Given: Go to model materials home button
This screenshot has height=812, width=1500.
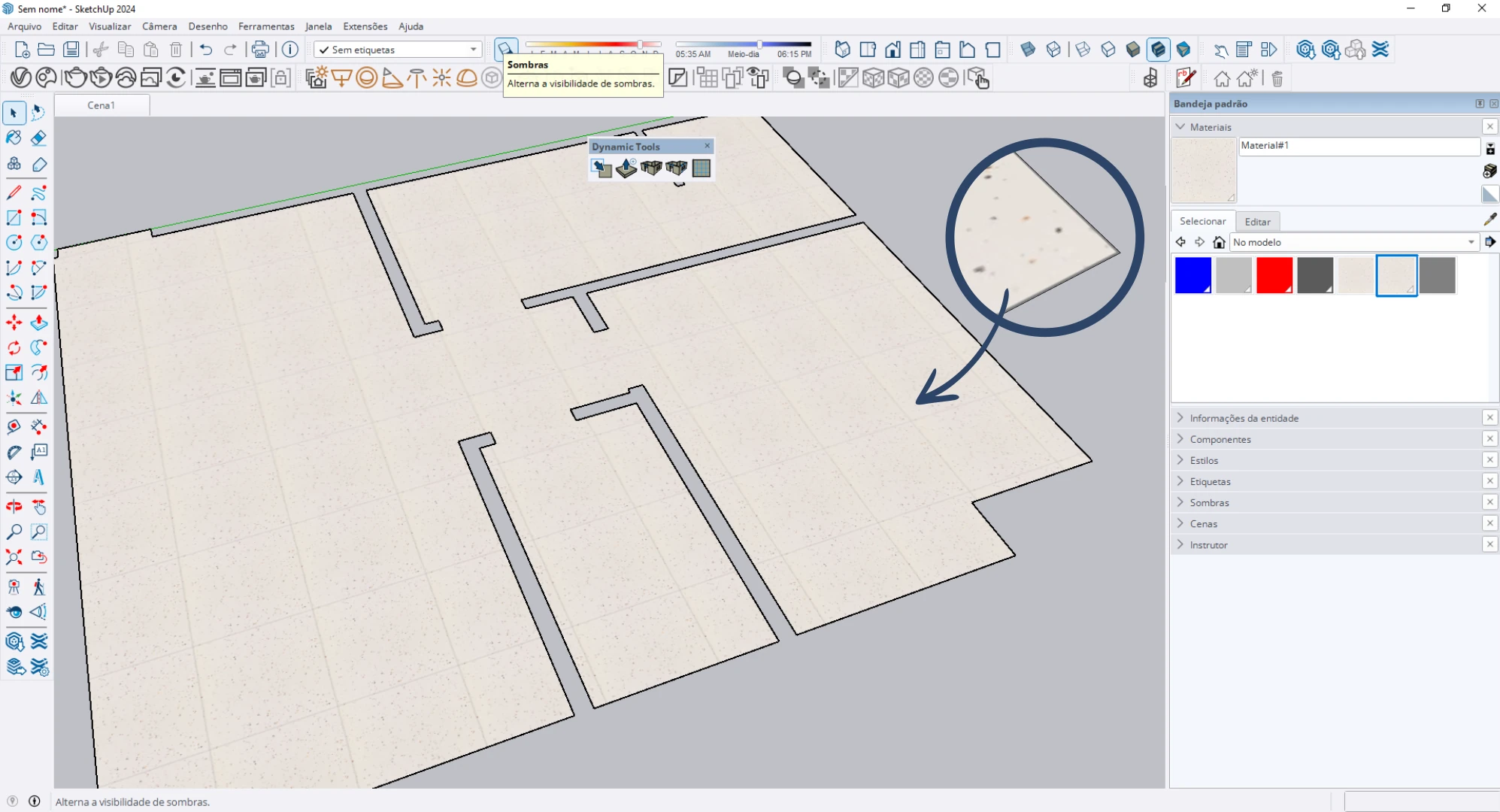Looking at the screenshot, I should [1220, 242].
